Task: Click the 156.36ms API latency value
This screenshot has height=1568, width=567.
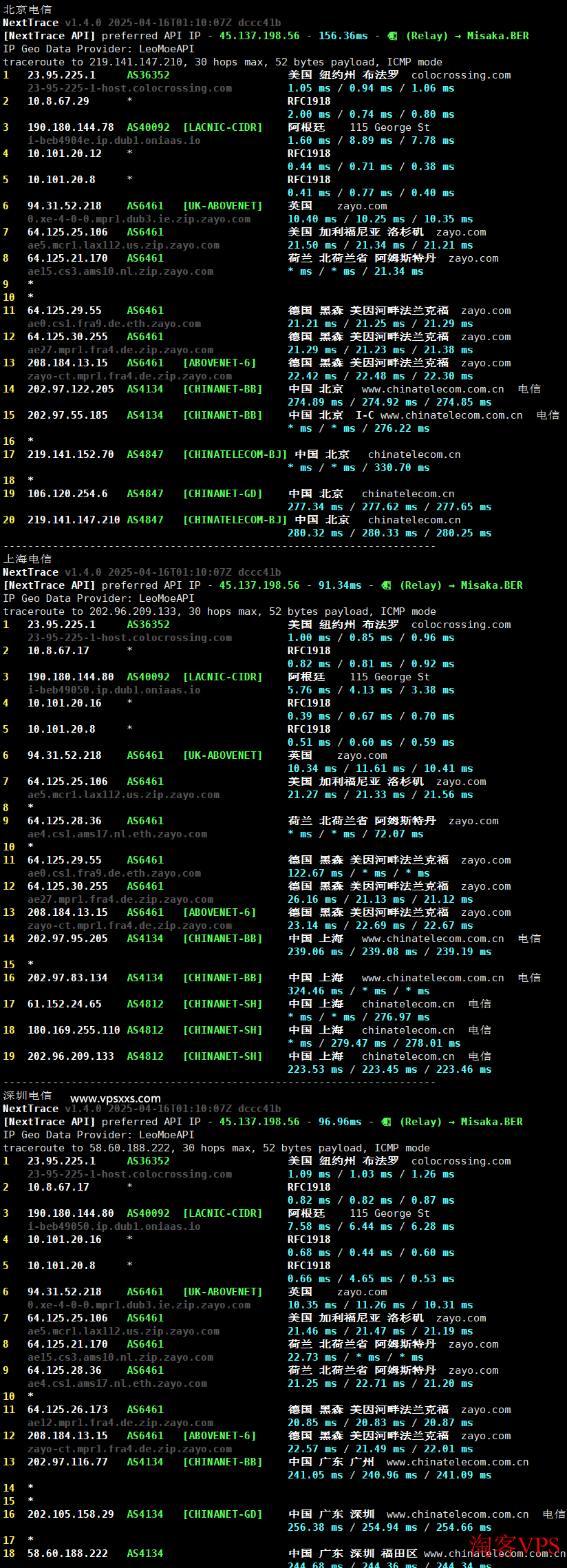Action: pos(343,36)
